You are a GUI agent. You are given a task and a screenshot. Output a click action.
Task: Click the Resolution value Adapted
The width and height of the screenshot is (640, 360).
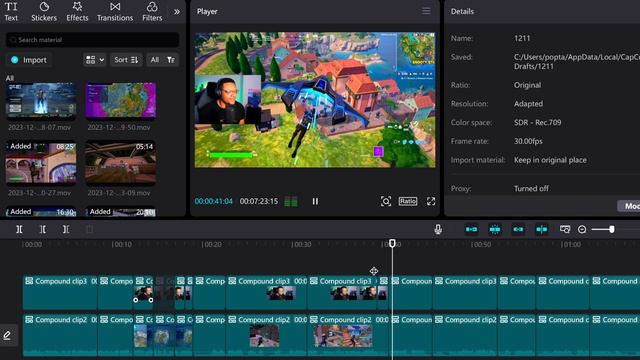[x=529, y=104]
